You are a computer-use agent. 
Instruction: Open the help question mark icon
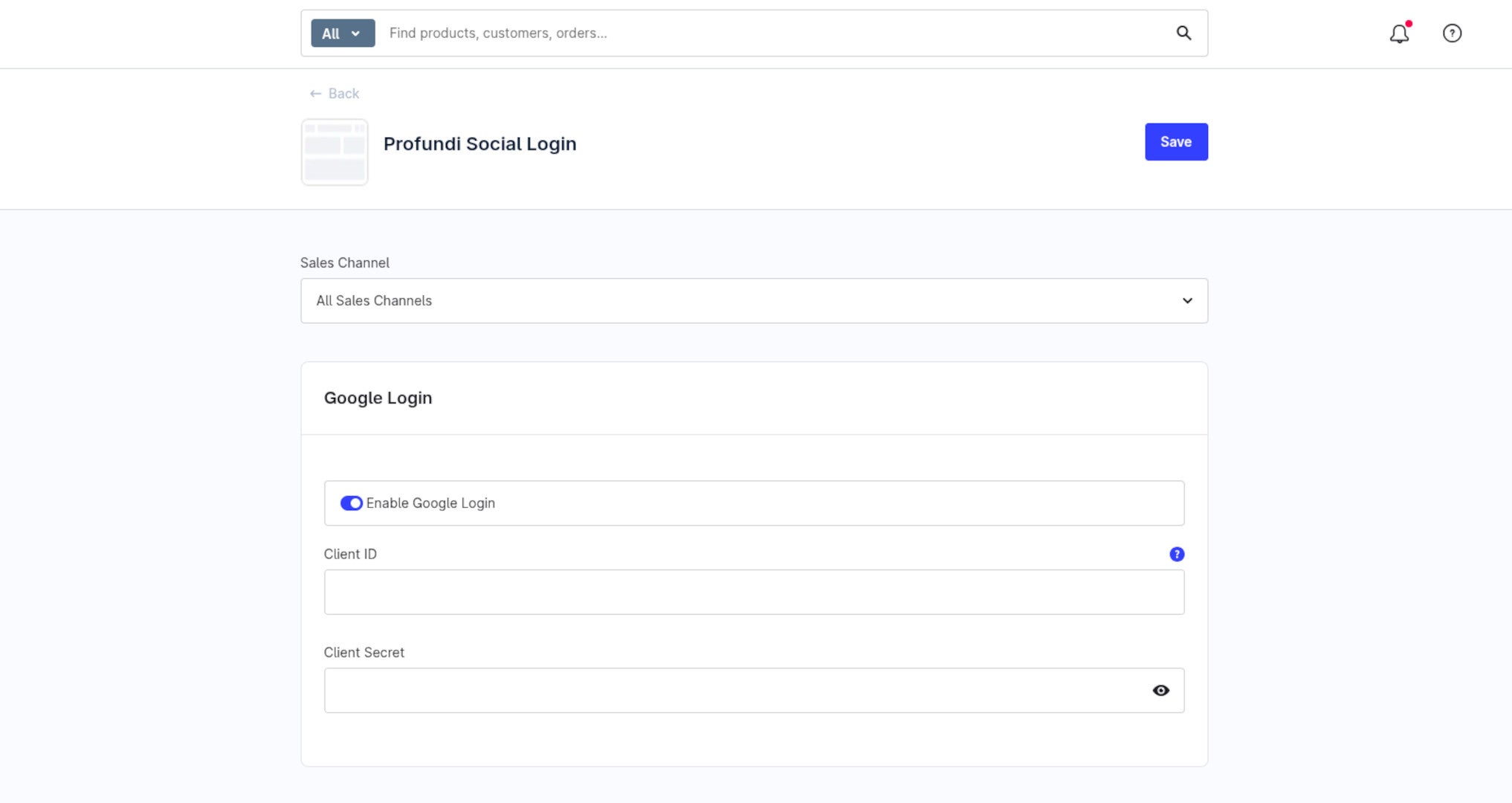tap(1452, 33)
